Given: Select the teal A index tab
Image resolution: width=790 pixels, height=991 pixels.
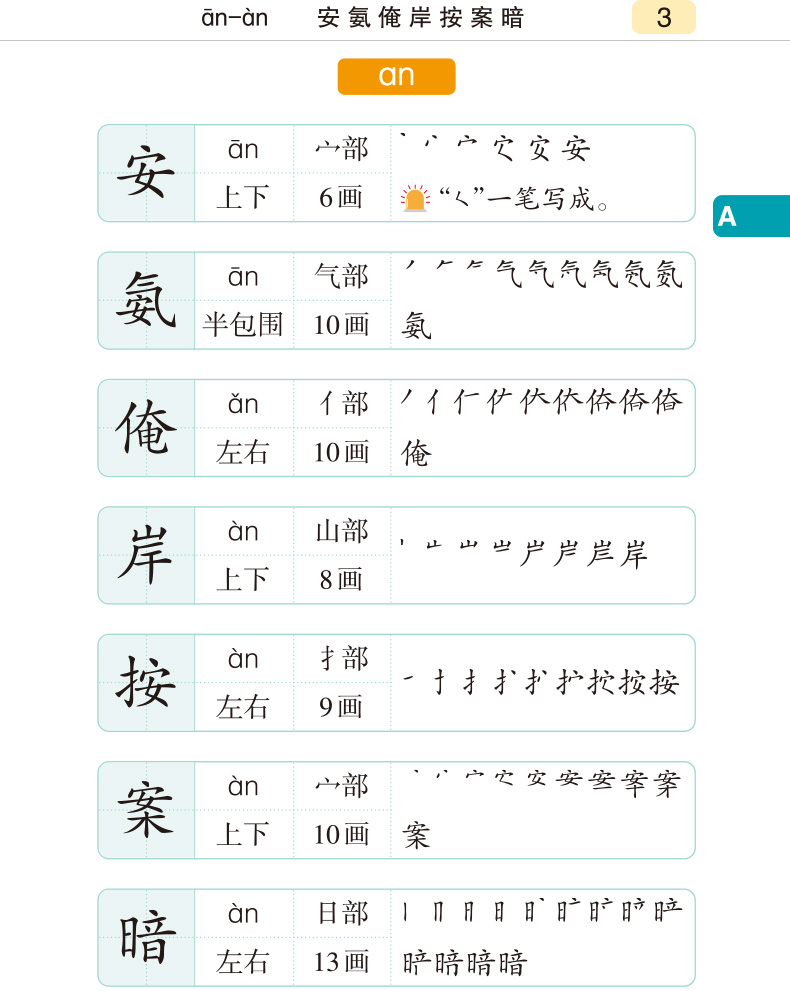Looking at the screenshot, I should [750, 216].
